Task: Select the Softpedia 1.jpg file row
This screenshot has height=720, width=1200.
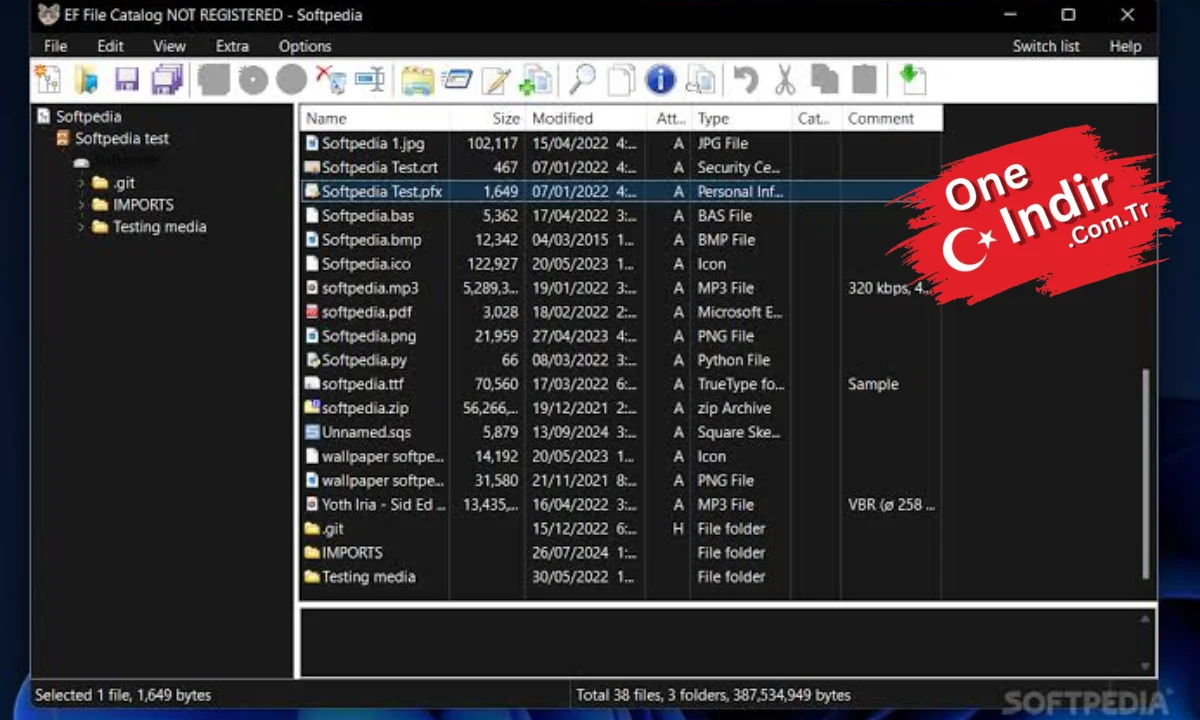Action: (x=620, y=144)
